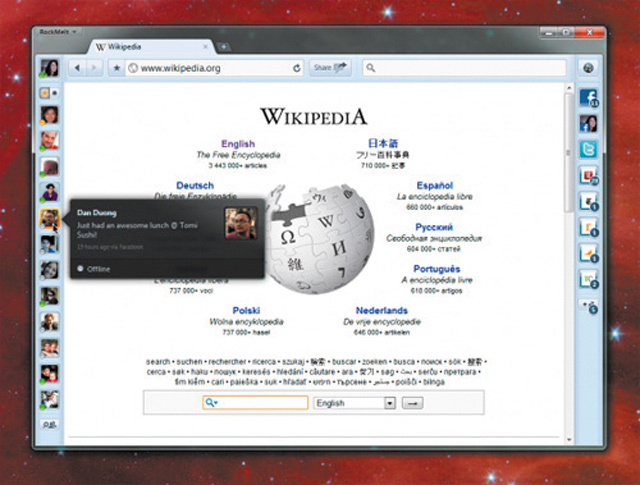This screenshot has width=640, height=485.
Task: Switch to the Wikipedia tab
Action: tap(152, 47)
